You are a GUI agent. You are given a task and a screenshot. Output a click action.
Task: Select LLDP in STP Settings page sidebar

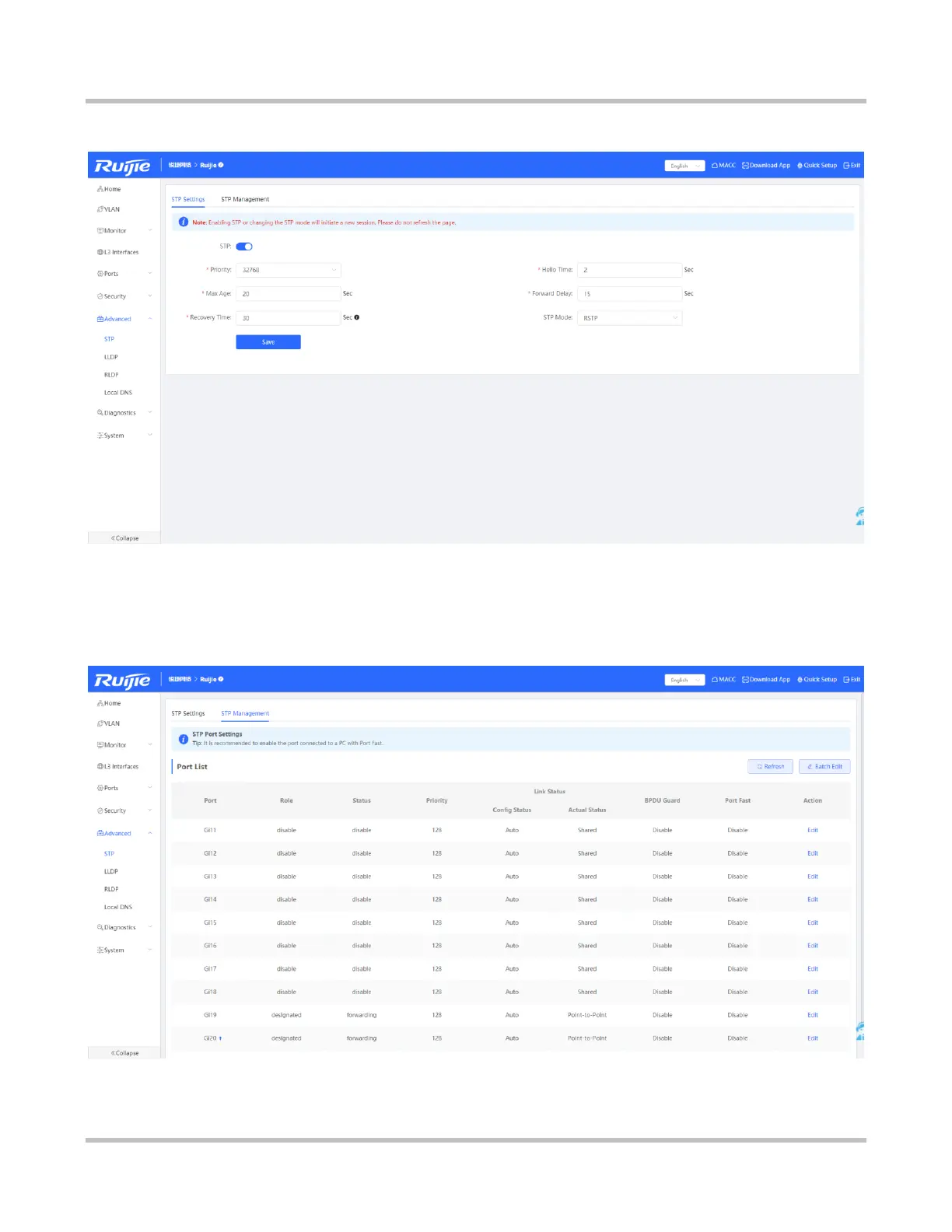click(111, 357)
